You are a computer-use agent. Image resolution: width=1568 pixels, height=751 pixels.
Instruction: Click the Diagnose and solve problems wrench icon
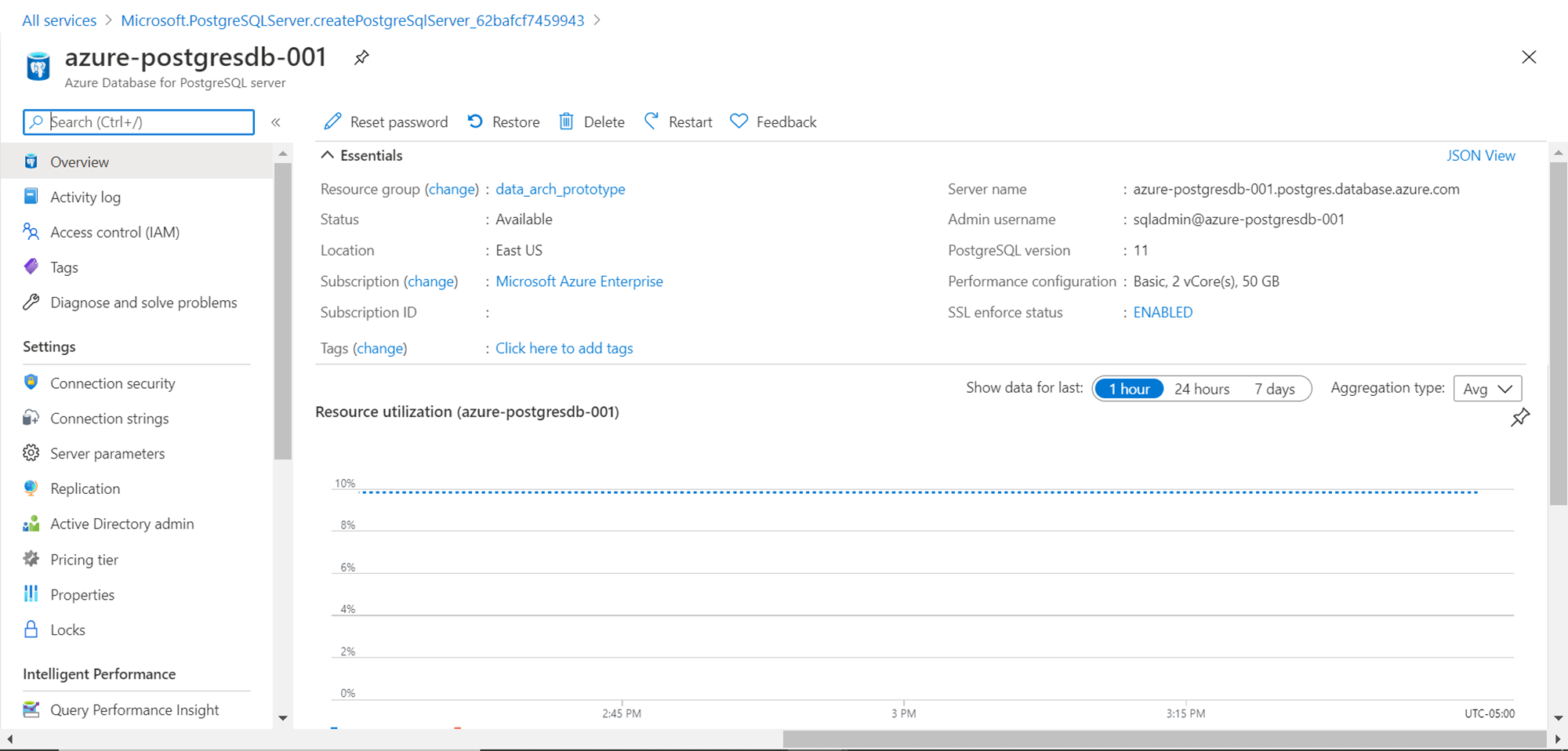click(x=31, y=302)
